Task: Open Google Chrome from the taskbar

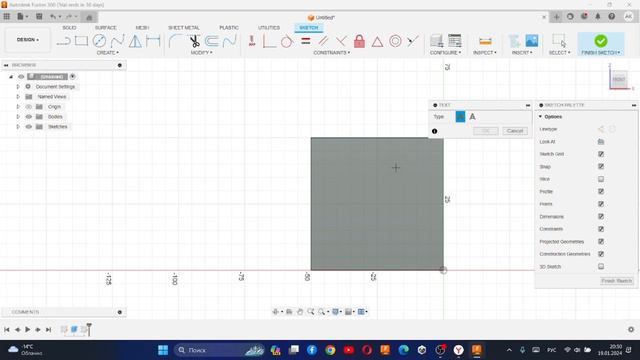Action: (x=330, y=350)
